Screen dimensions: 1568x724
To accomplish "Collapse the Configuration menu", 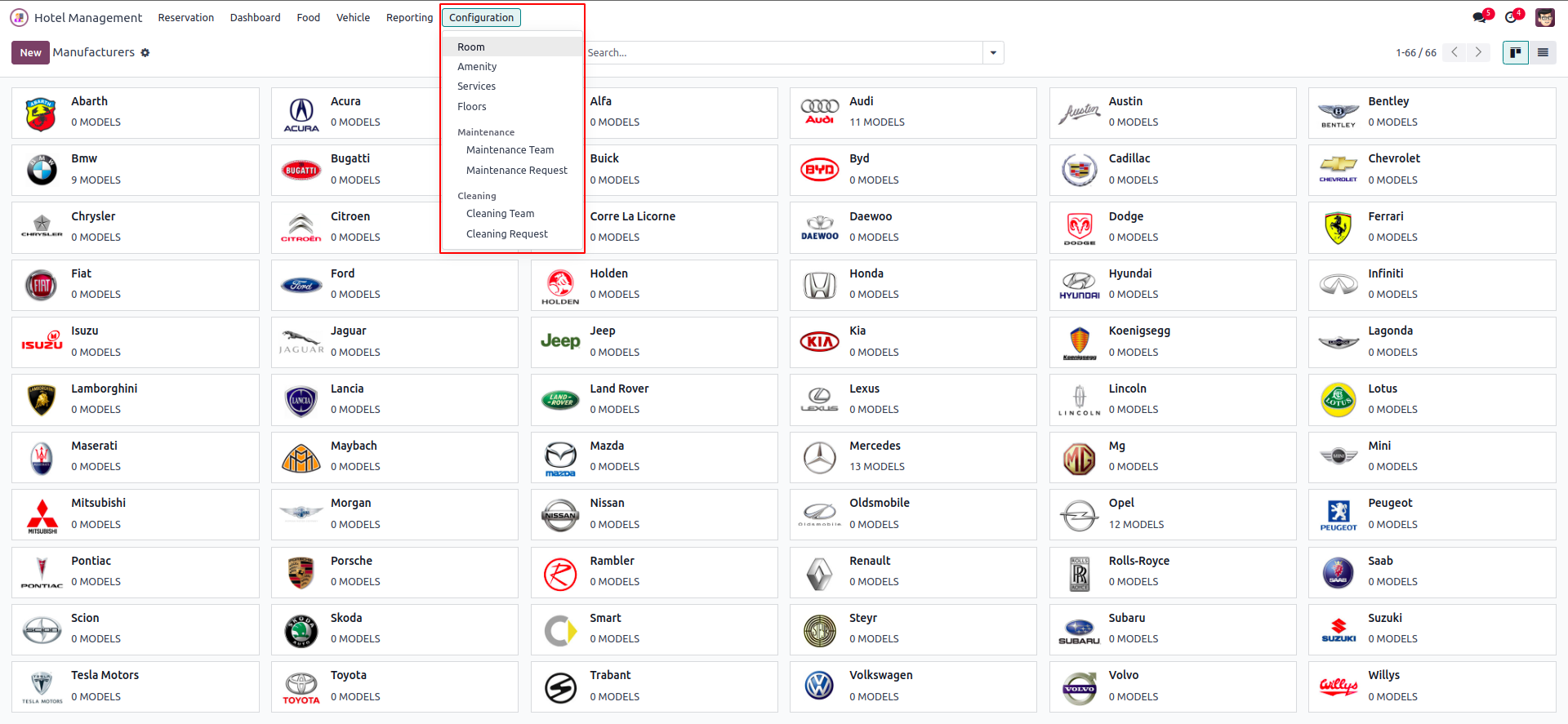I will click(482, 17).
